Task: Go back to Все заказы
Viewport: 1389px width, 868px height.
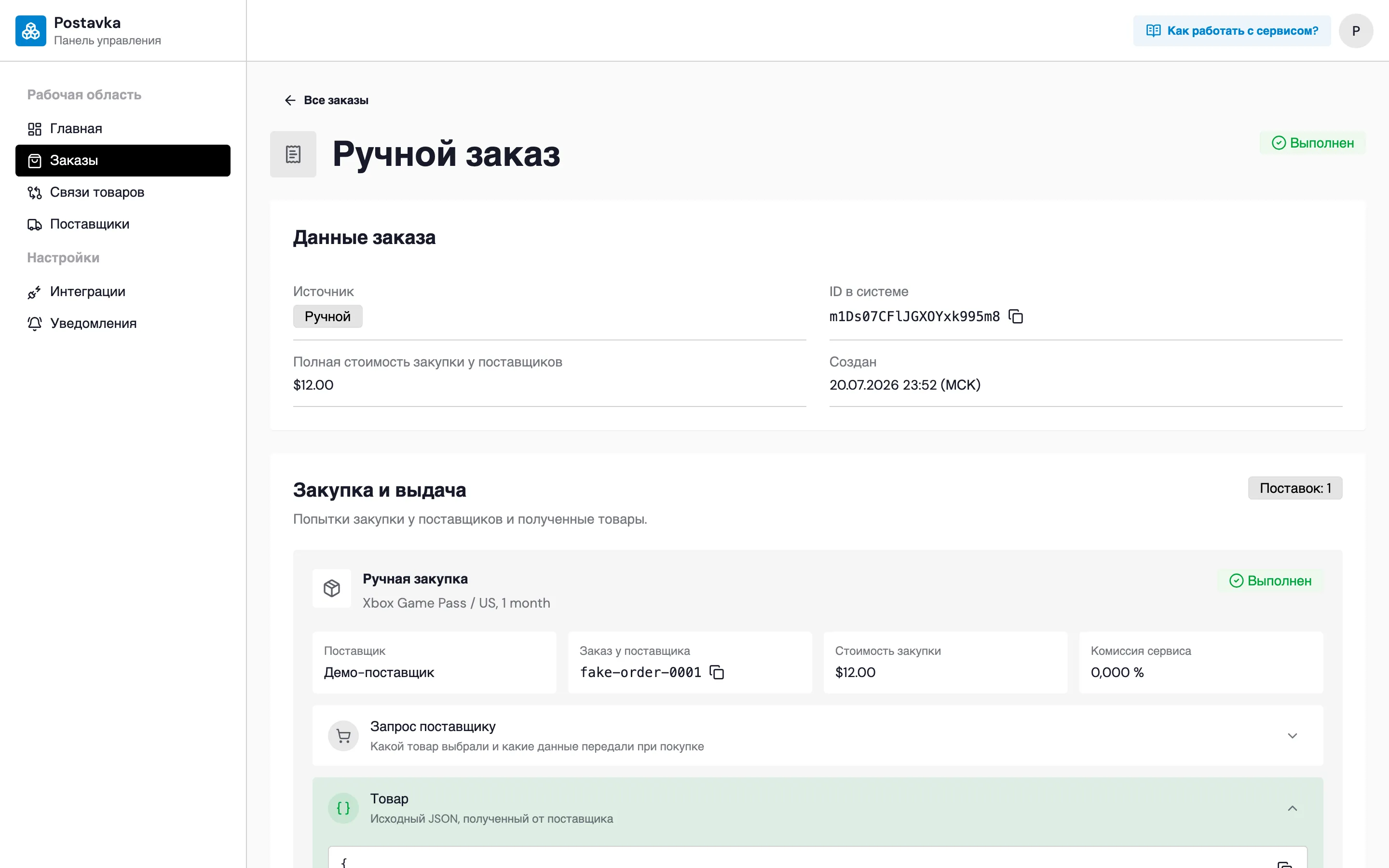Action: 327,100
